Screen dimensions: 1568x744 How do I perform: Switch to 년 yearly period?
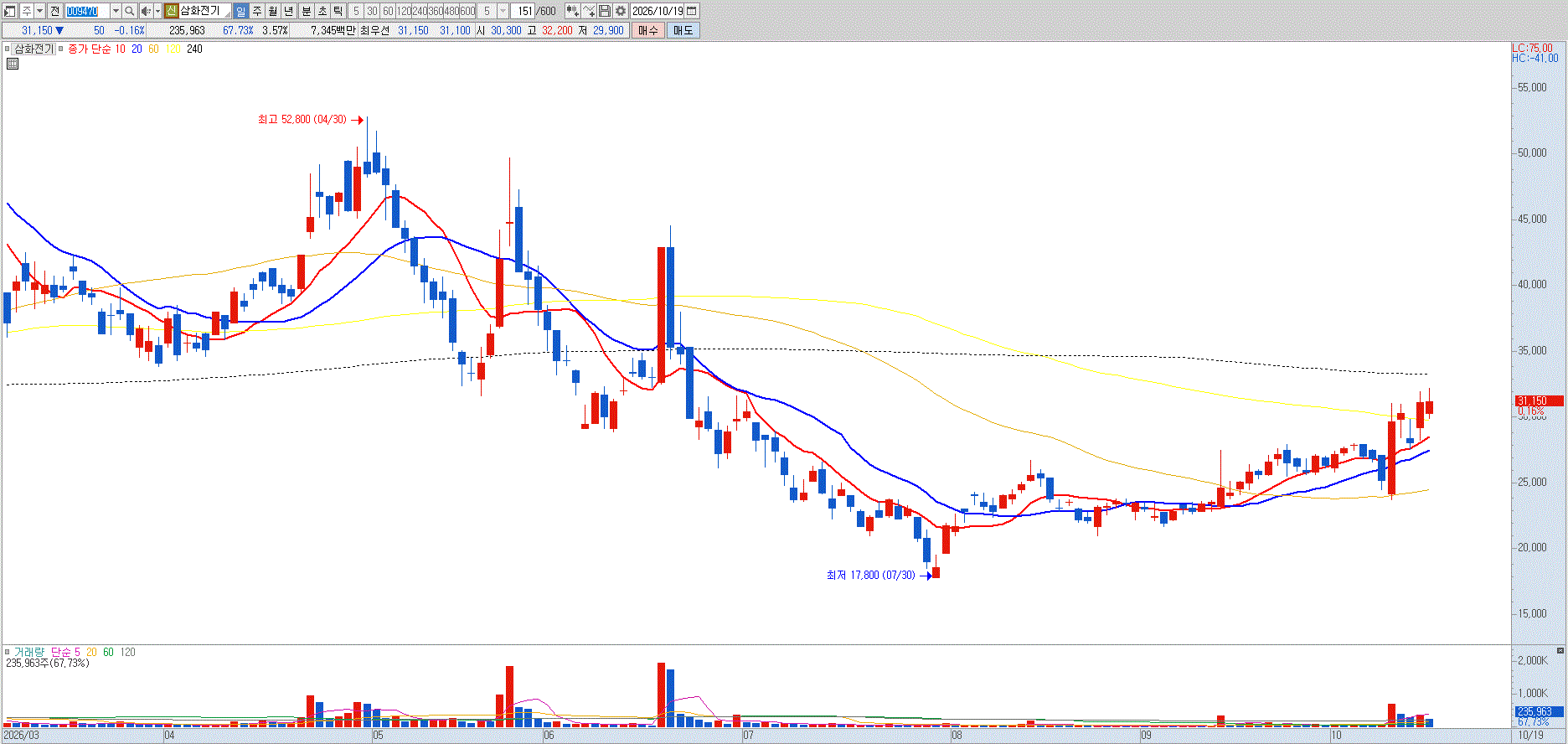(289, 11)
